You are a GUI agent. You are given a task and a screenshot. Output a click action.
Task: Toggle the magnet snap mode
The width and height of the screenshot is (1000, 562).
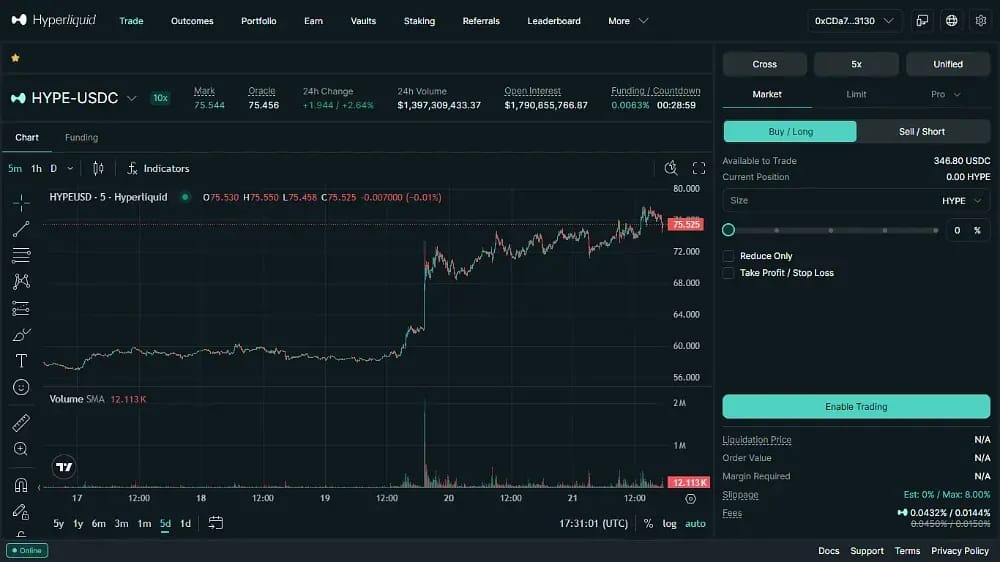tap(21, 485)
